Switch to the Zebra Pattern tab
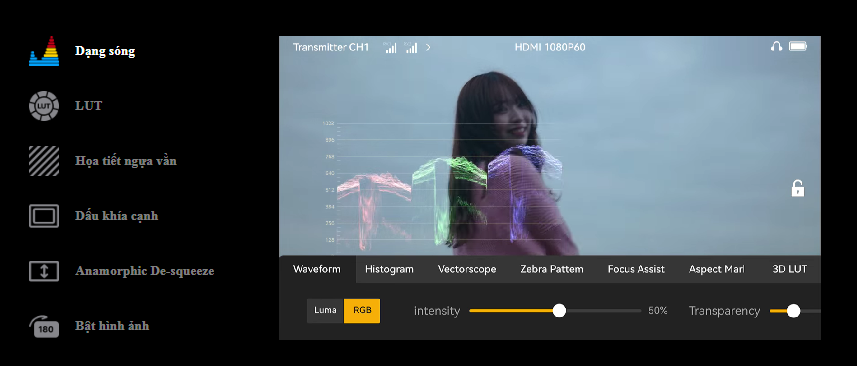 [551, 269]
